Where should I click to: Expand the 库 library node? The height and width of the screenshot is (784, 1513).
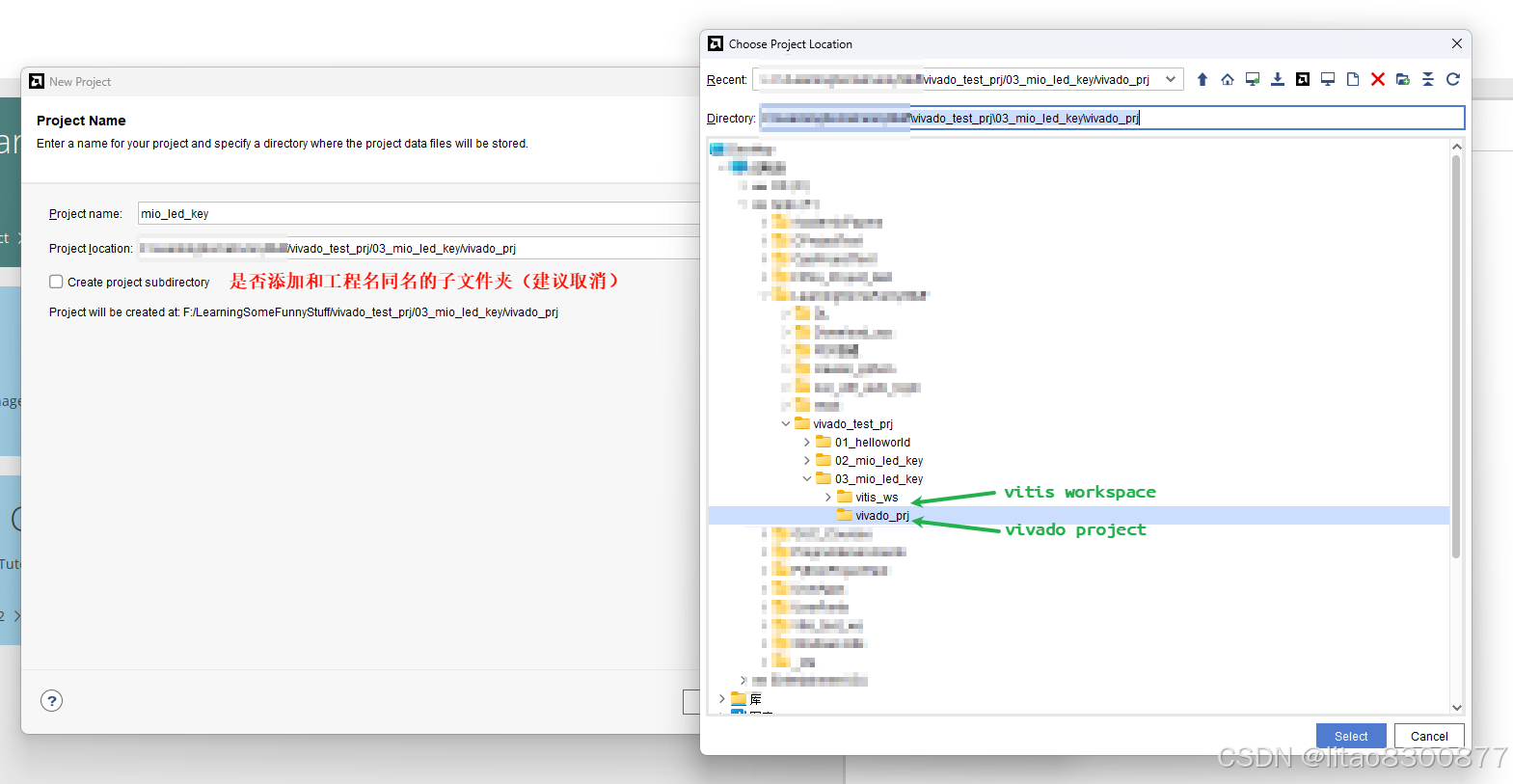[722, 698]
